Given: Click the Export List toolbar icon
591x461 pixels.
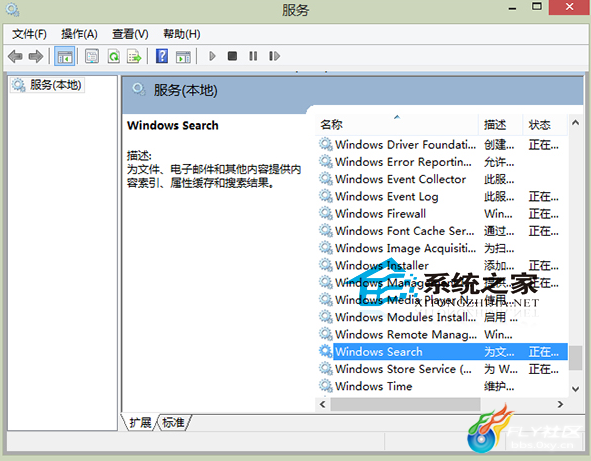Looking at the screenshot, I should click(x=134, y=57).
